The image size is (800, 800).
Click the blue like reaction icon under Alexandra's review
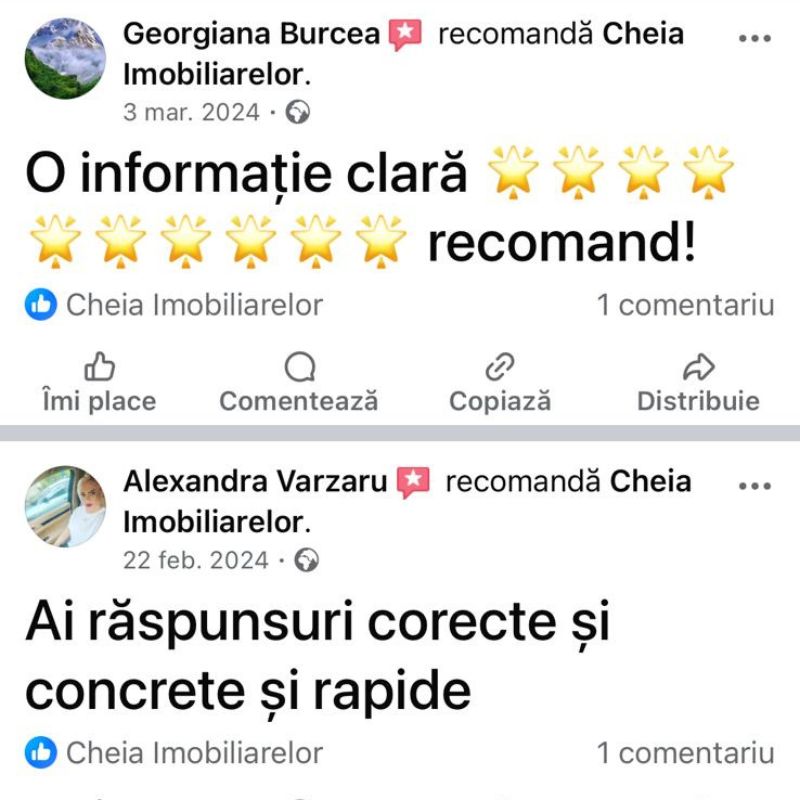click(41, 753)
